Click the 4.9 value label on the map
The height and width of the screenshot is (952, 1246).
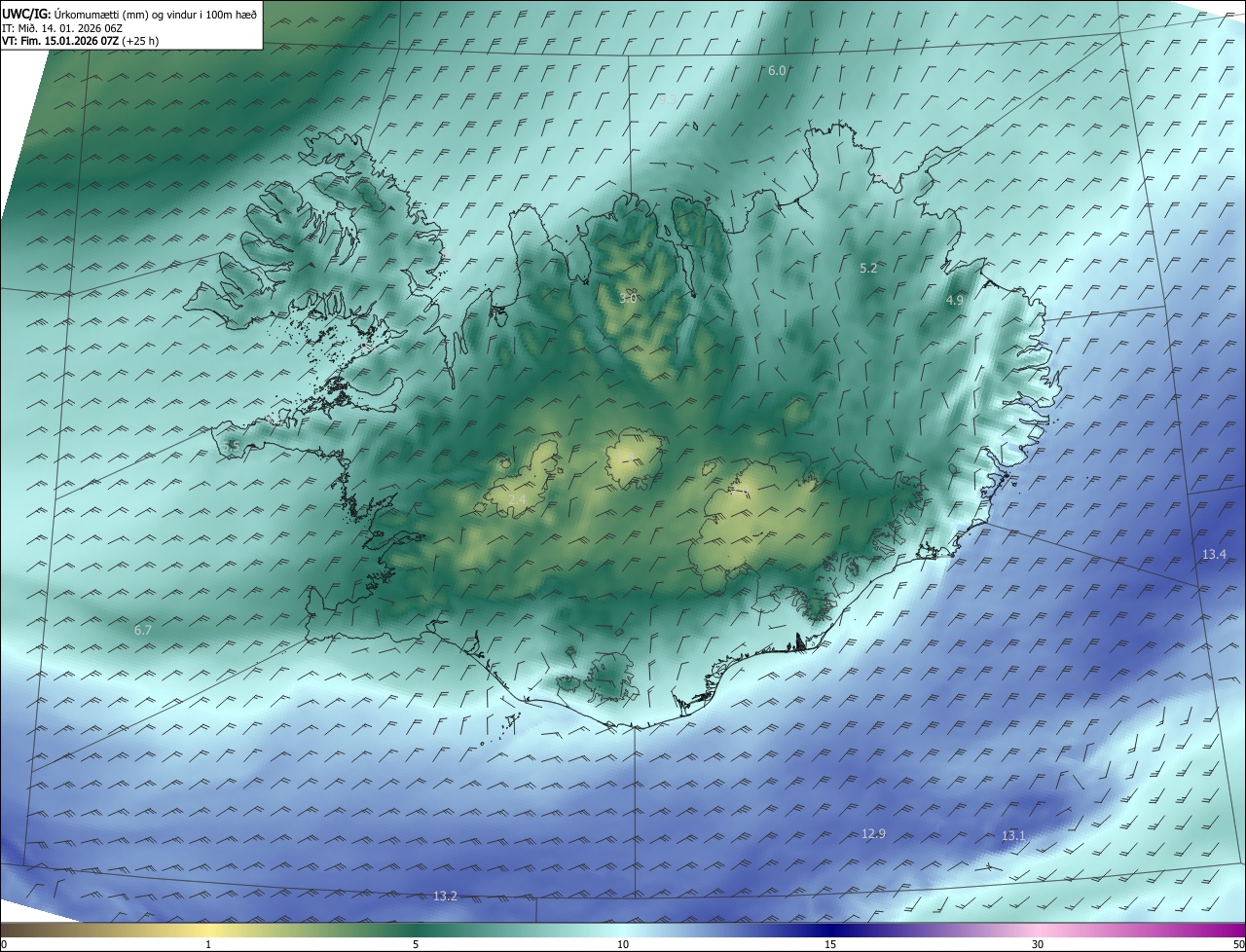[955, 301]
